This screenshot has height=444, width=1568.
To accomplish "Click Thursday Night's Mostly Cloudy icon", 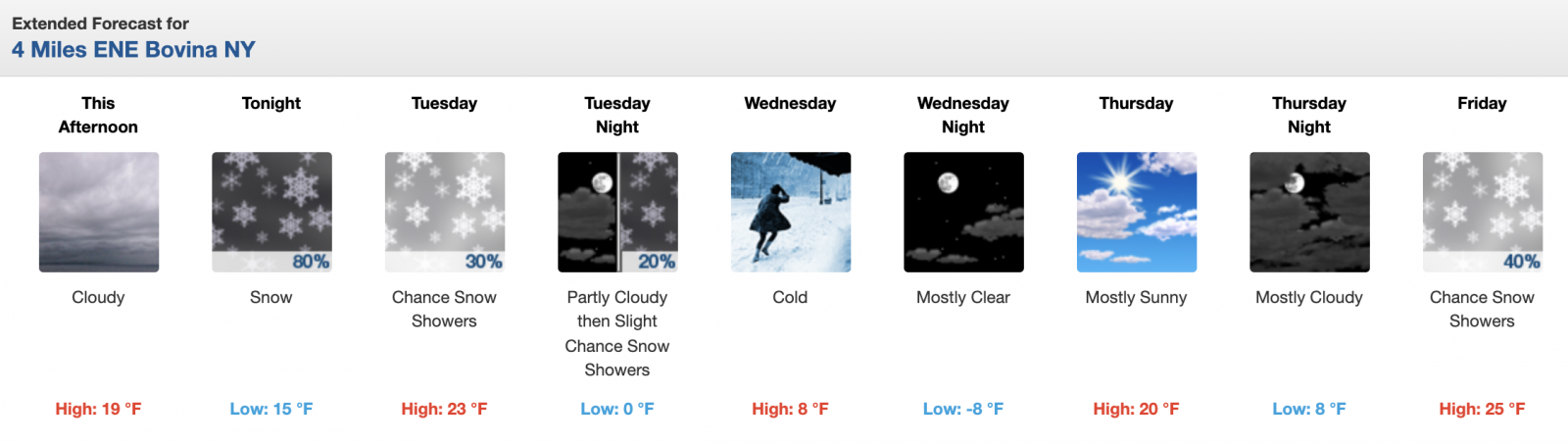I will click(1309, 212).
